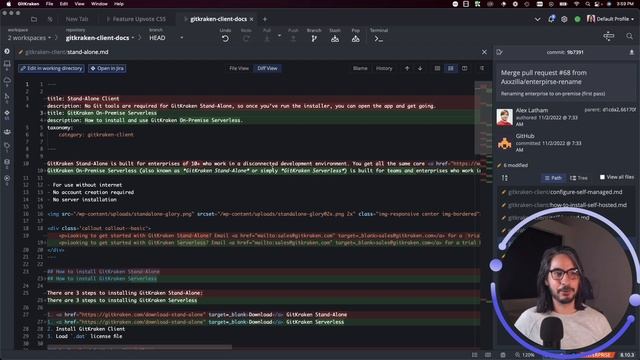The image size is (640, 360).
Task: Click the zoom 120% status bar indicator
Action: coord(525,355)
